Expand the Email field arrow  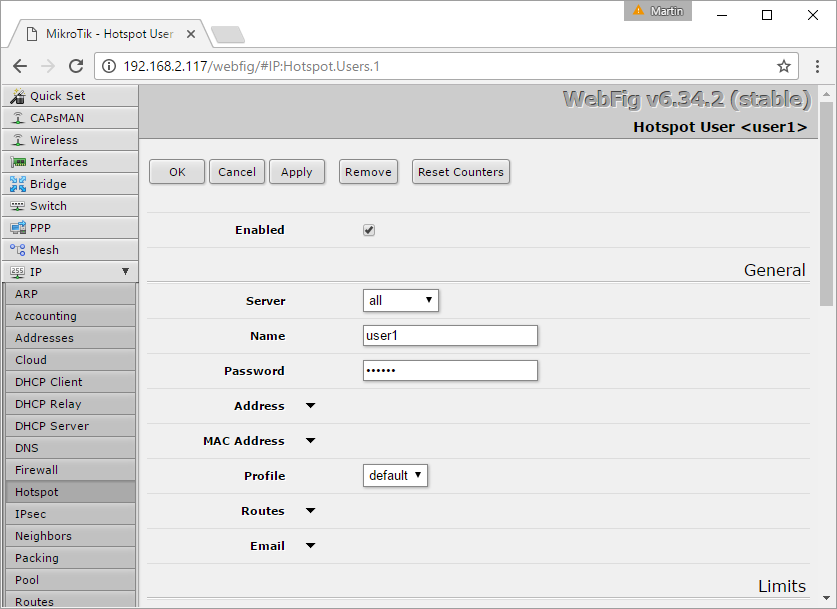[310, 545]
